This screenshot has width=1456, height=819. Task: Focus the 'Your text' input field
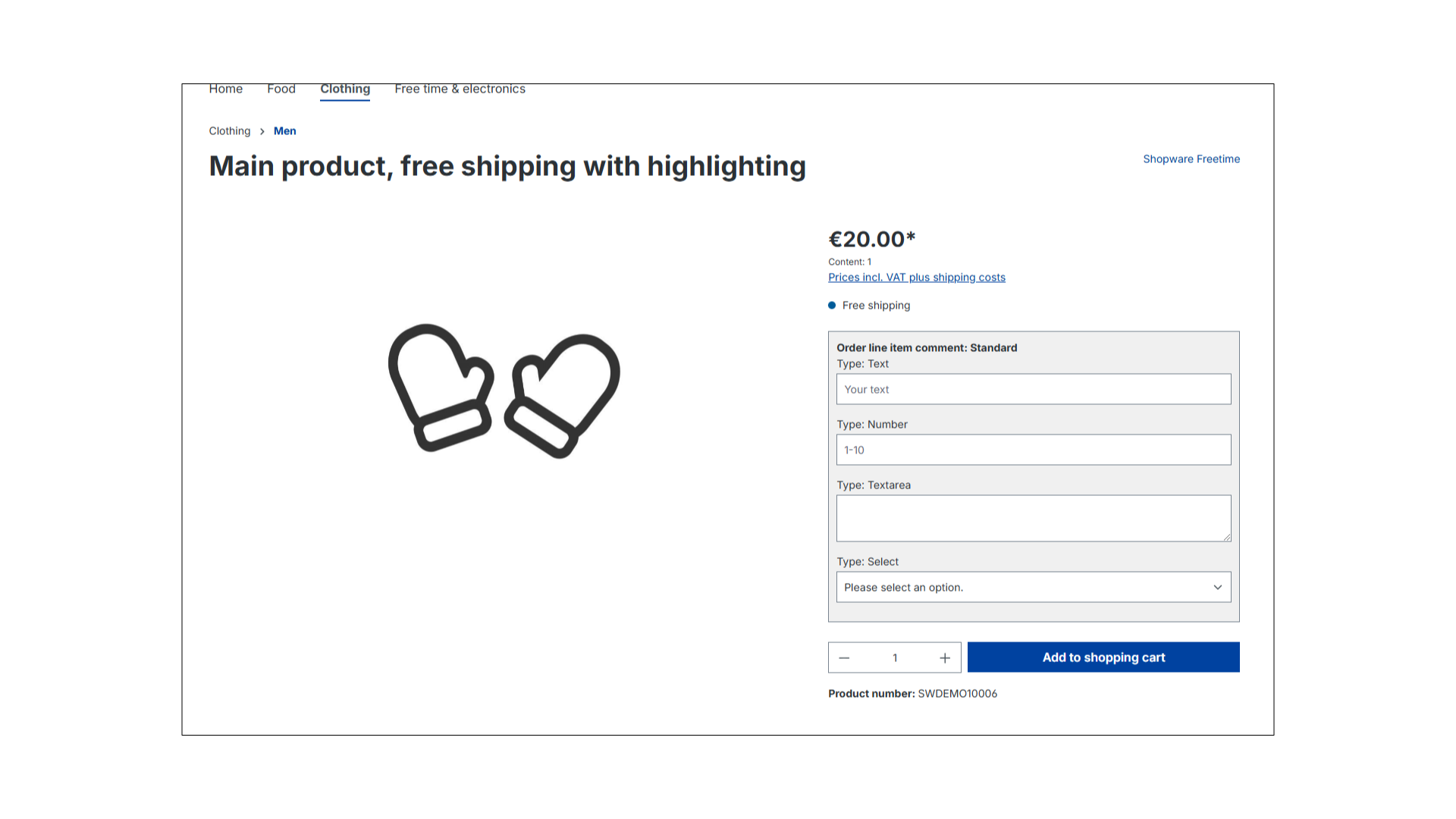click(x=1034, y=389)
